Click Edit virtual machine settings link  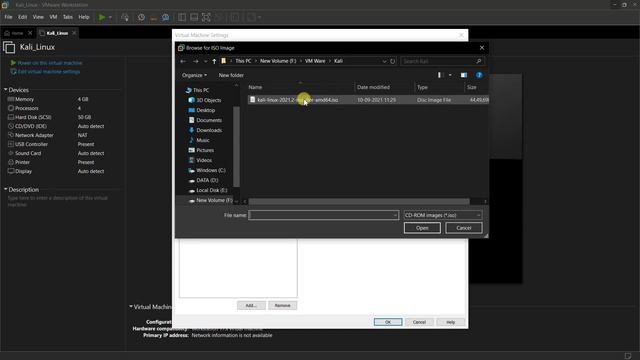click(x=49, y=72)
